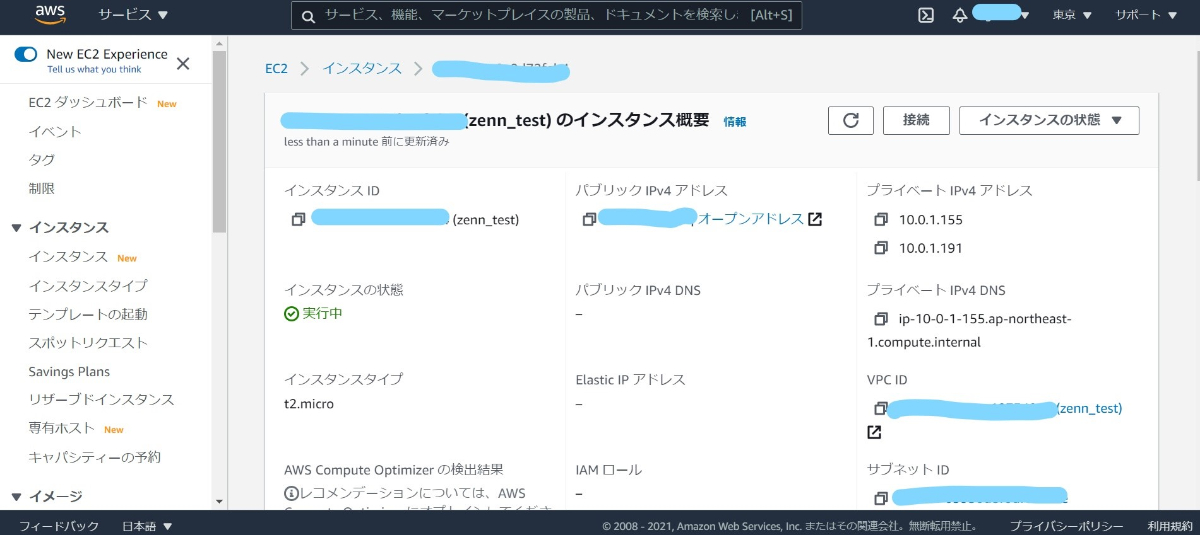Open the 情報 info link
The image size is (1200, 535).
(x=734, y=121)
